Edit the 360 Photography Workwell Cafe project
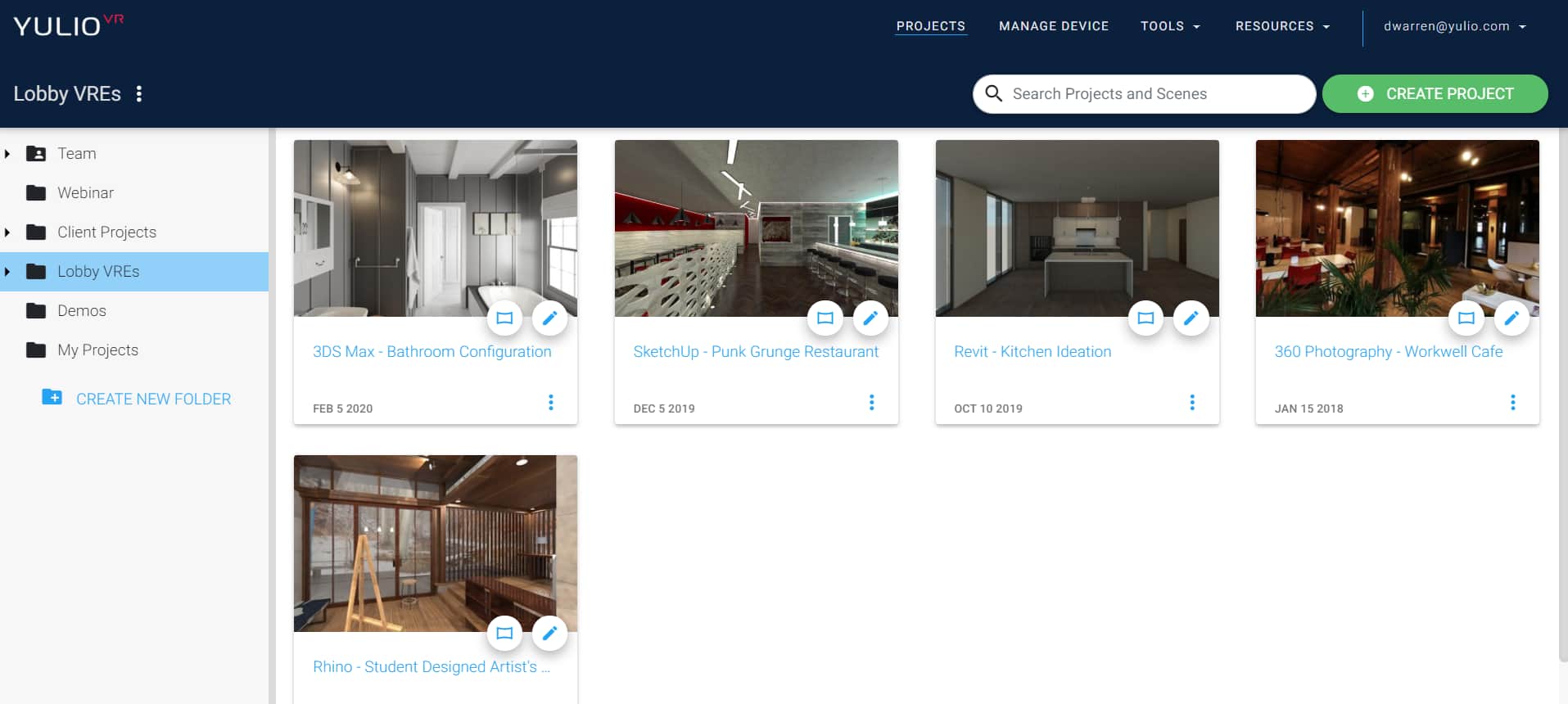The image size is (1568, 704). point(1512,318)
